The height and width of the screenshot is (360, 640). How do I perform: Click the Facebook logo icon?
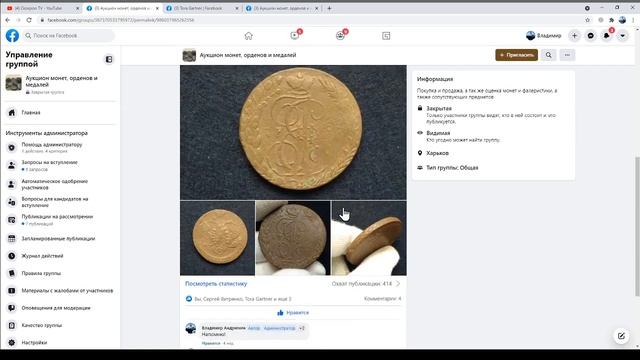tap(12, 36)
